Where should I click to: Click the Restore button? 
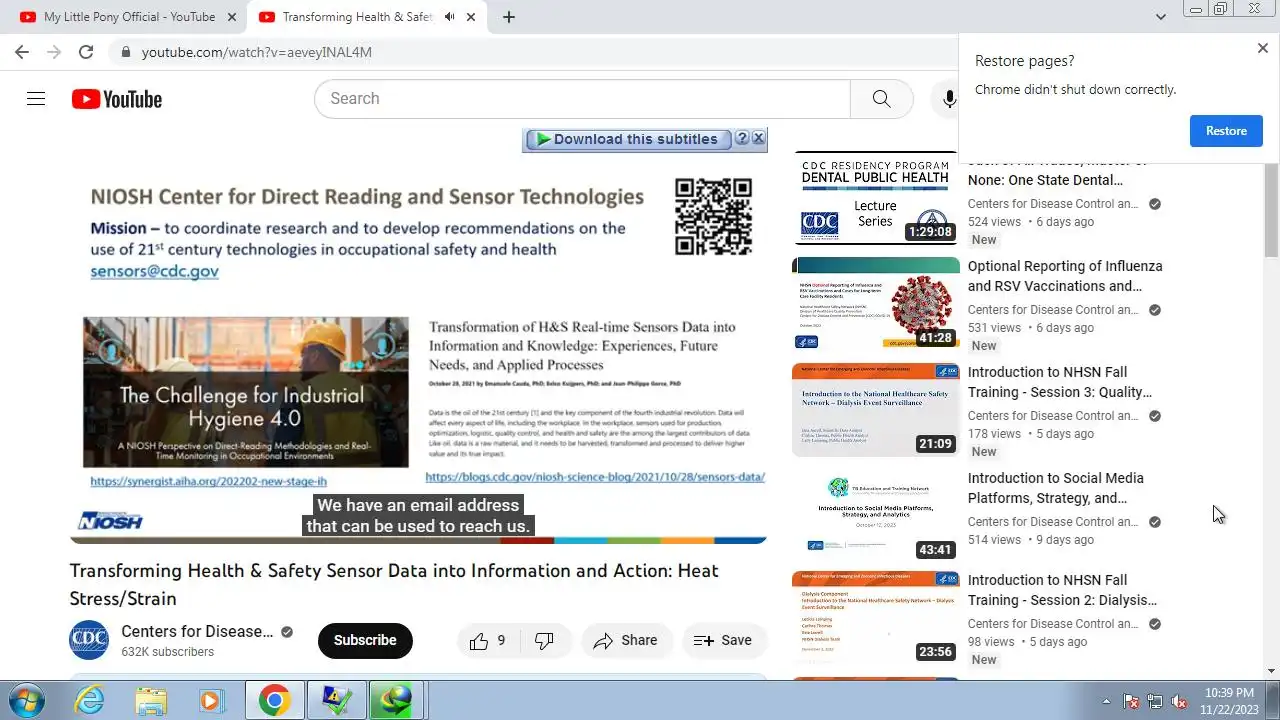(1226, 131)
